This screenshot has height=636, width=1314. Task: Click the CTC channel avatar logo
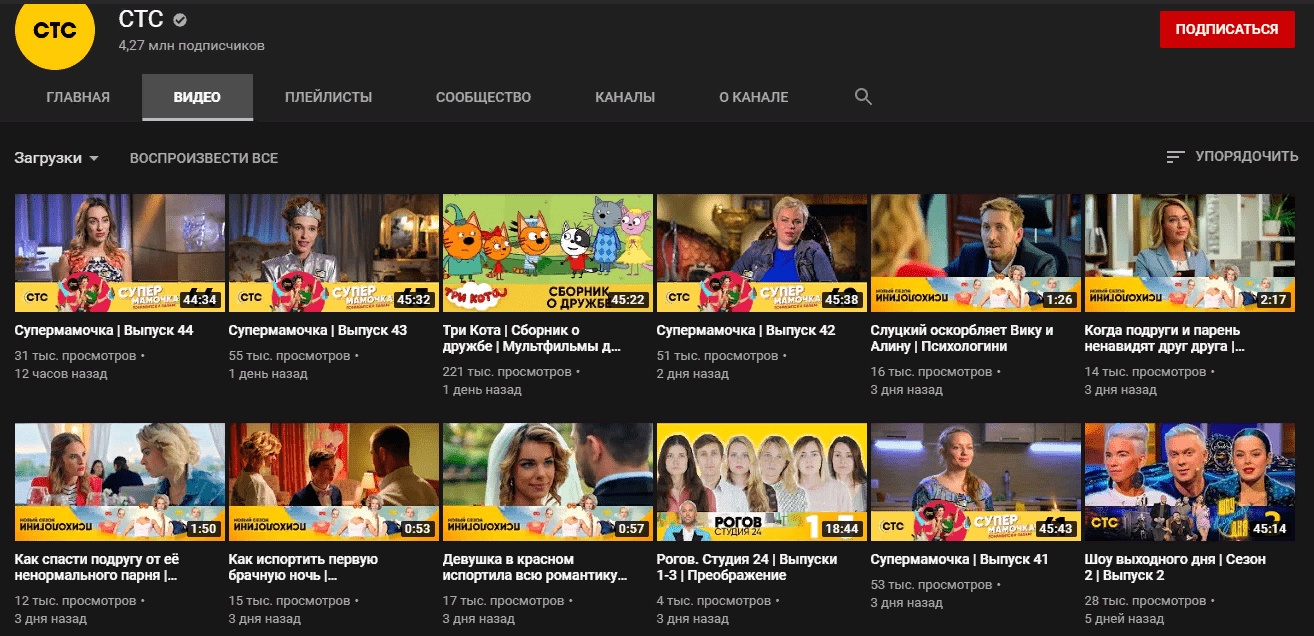(x=54, y=31)
